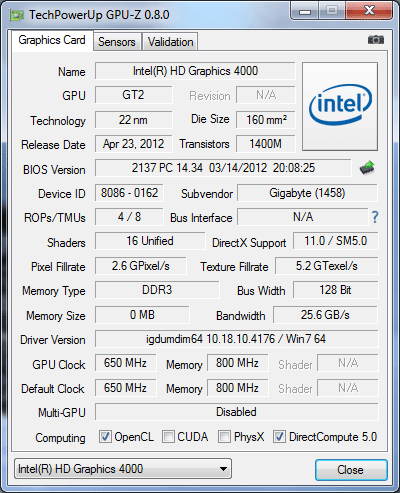Click the Shaders field 16 Unified
Screen dimensions: 400x493
[x=150, y=241]
